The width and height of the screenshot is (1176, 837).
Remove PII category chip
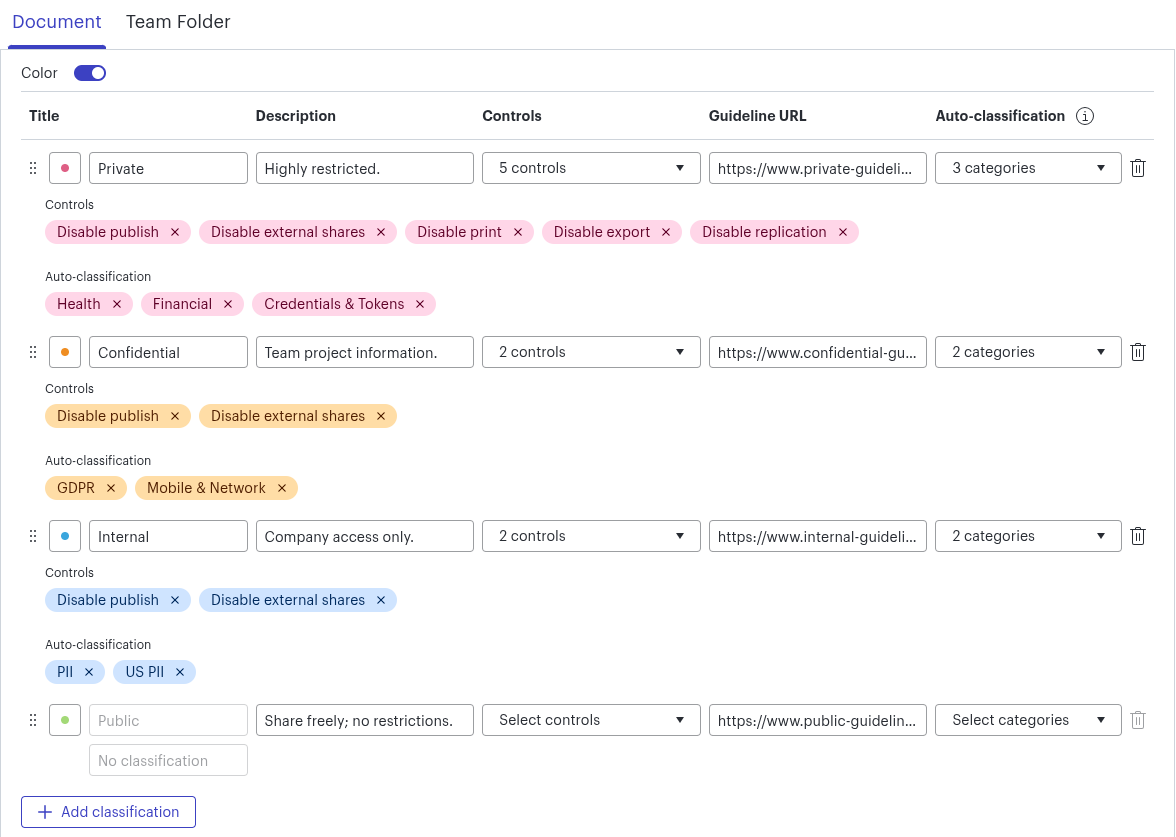(x=89, y=672)
